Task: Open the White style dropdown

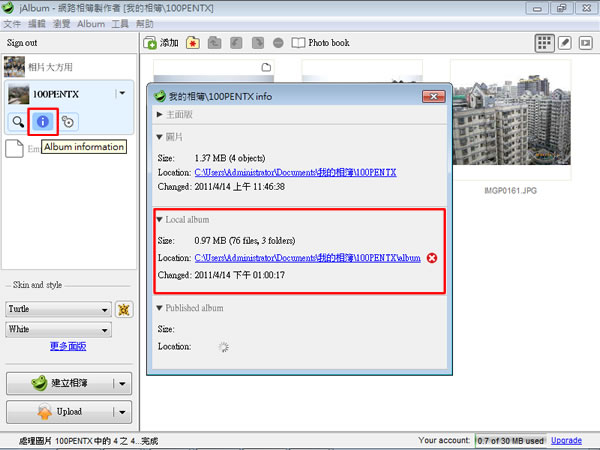Action: [59, 329]
